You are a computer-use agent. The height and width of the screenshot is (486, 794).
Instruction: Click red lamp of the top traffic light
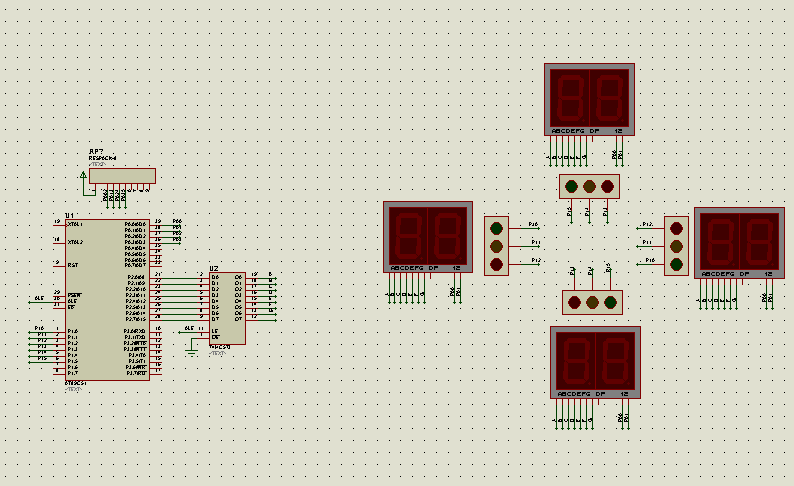(608, 186)
